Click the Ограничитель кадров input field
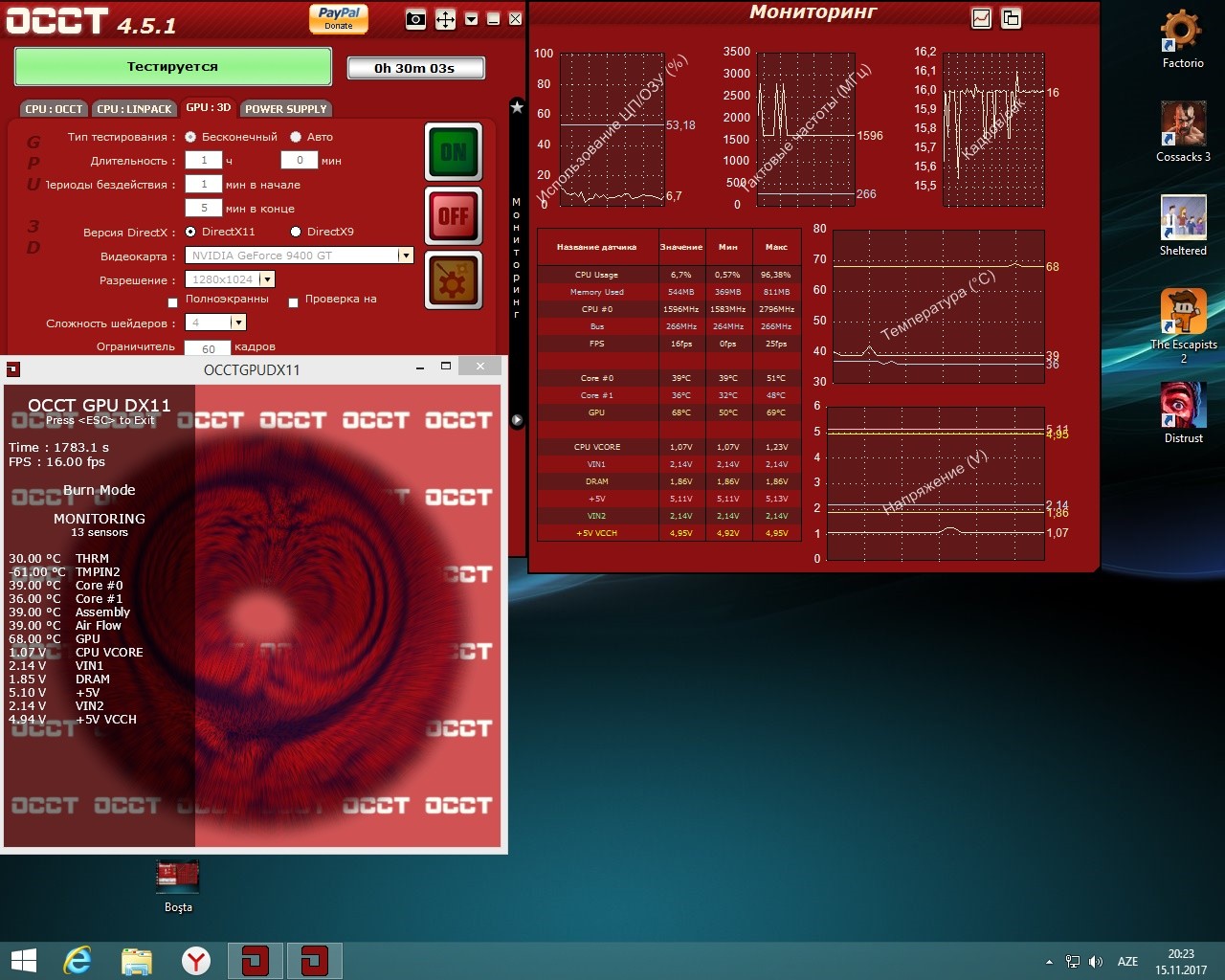 (x=207, y=348)
